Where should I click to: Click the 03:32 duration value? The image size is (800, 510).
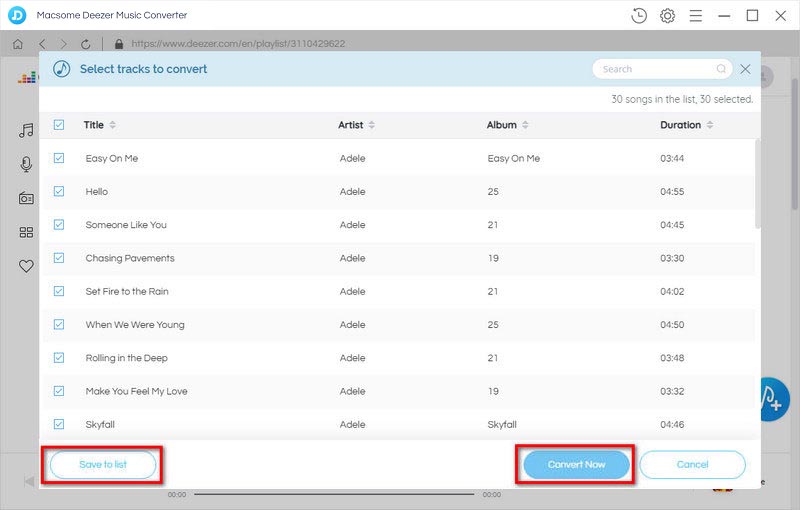[672, 391]
